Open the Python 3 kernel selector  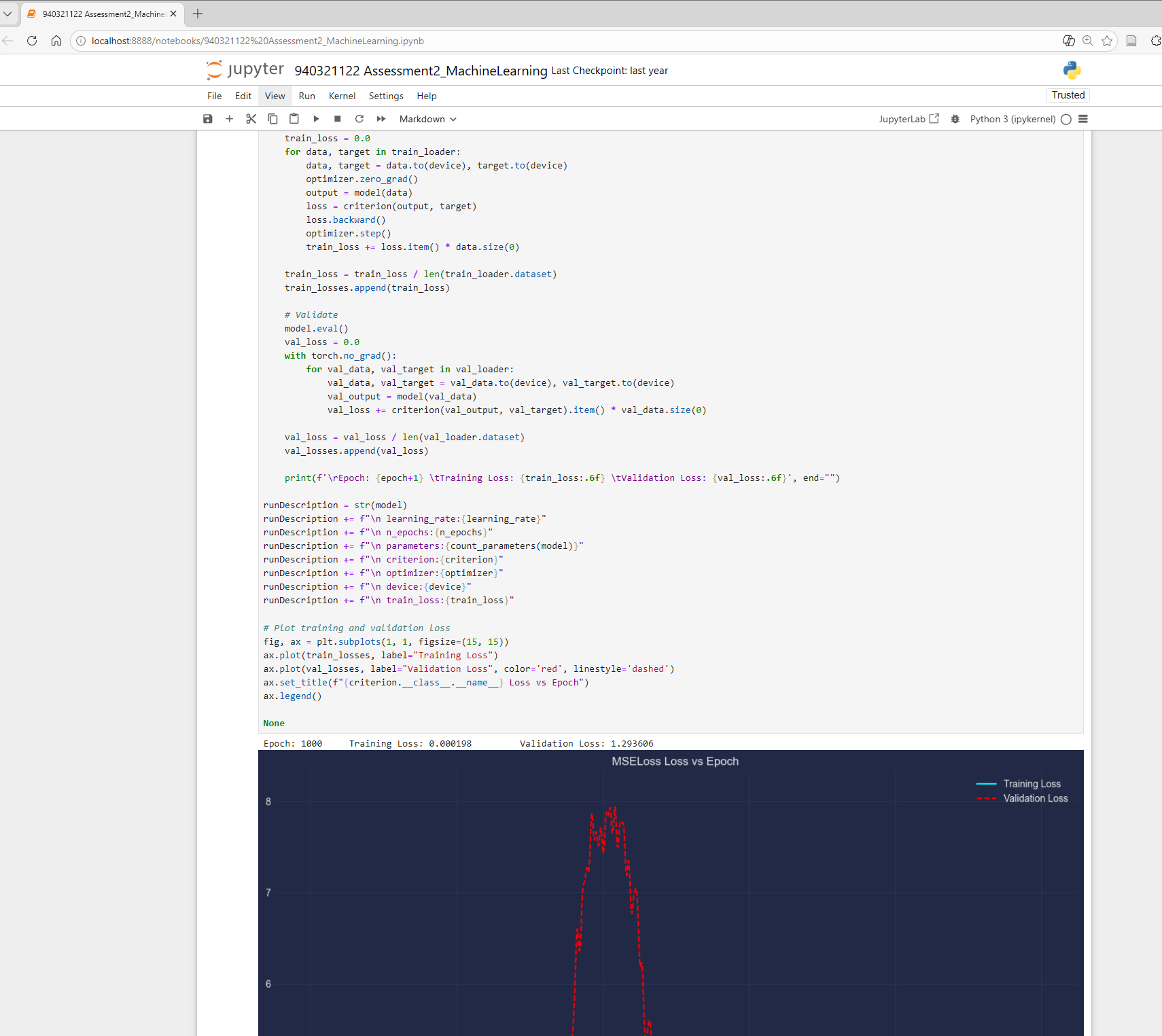tap(1013, 119)
